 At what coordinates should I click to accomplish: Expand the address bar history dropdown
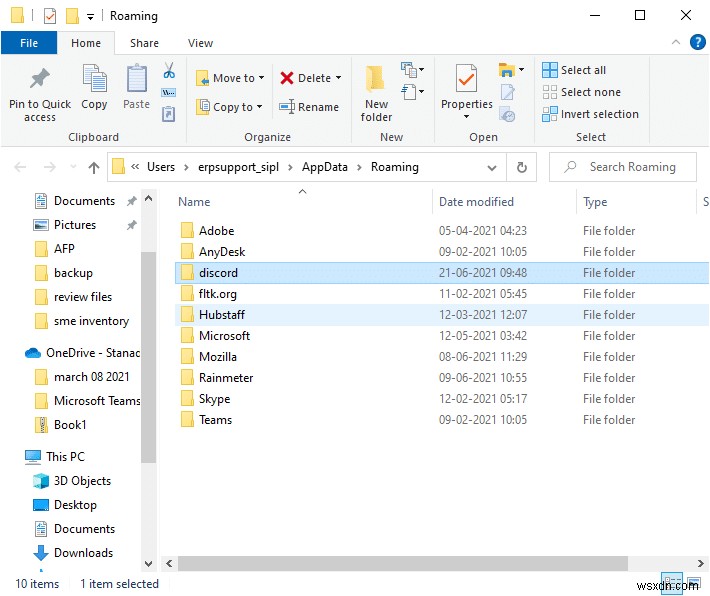[492, 168]
